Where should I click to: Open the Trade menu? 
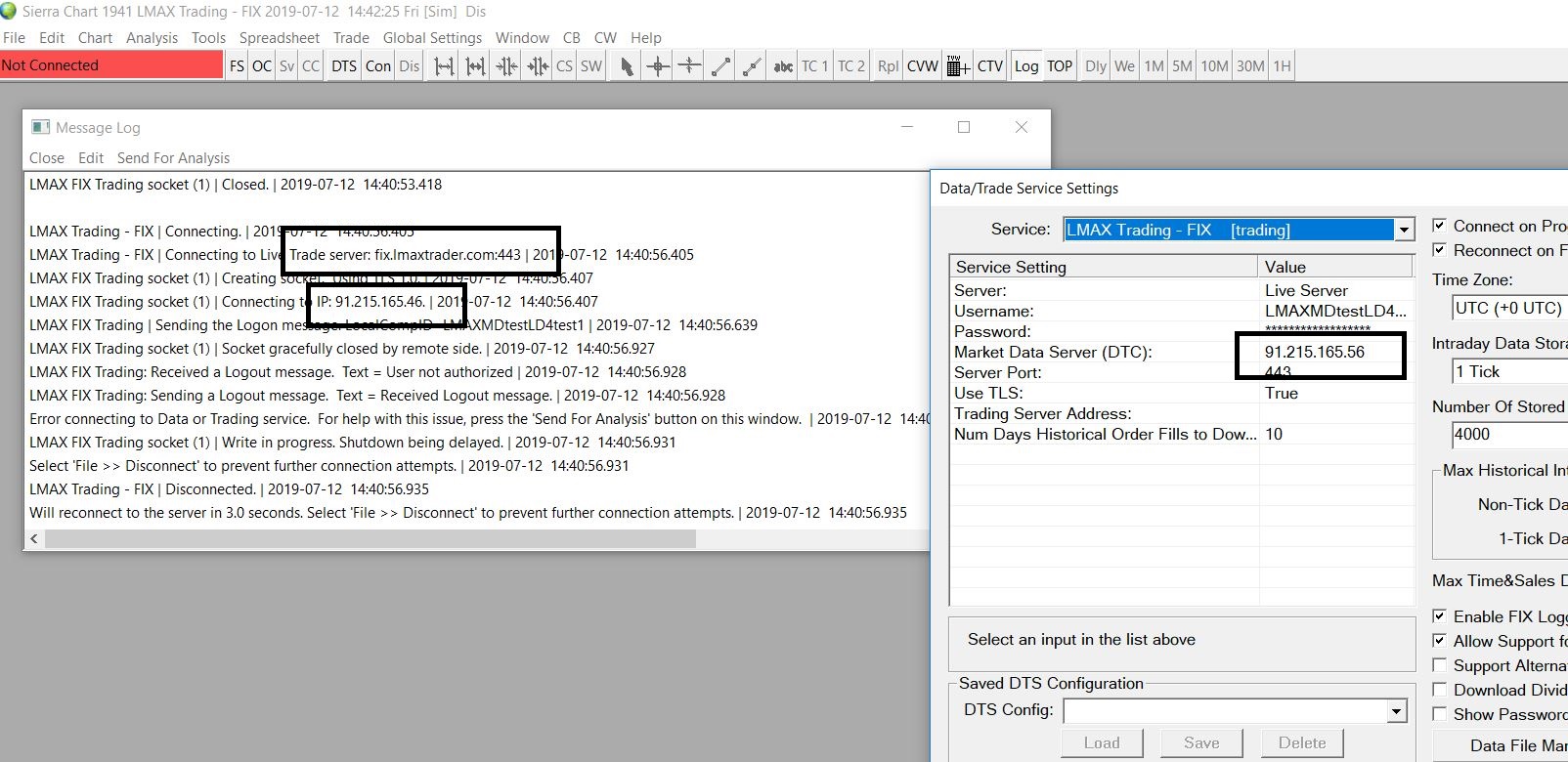pos(351,38)
